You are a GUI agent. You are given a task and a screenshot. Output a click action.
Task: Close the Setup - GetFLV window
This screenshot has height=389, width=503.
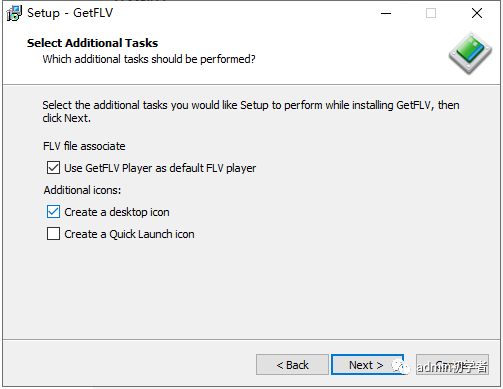pyautogui.click(x=477, y=13)
